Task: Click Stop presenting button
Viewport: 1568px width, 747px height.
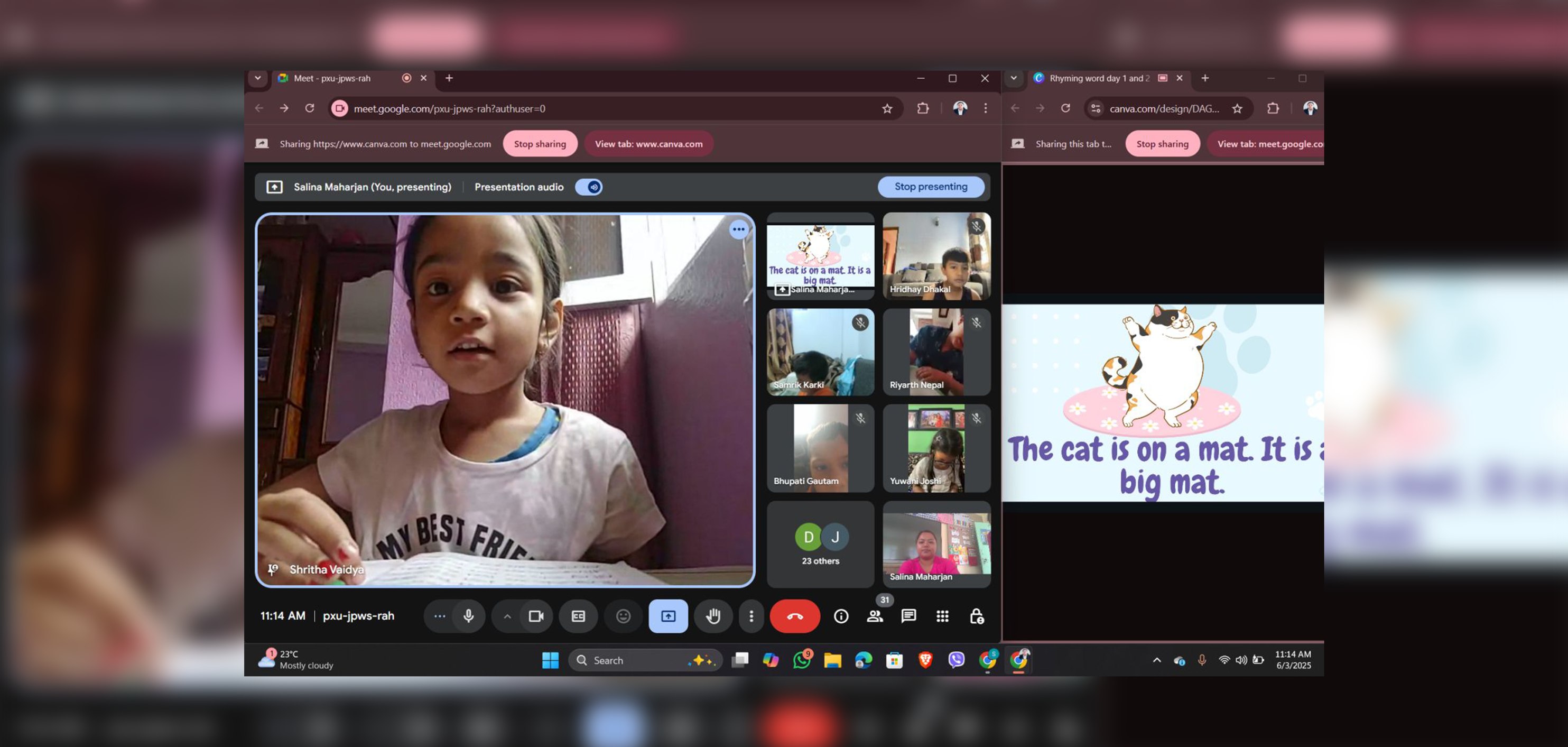Action: click(x=931, y=187)
